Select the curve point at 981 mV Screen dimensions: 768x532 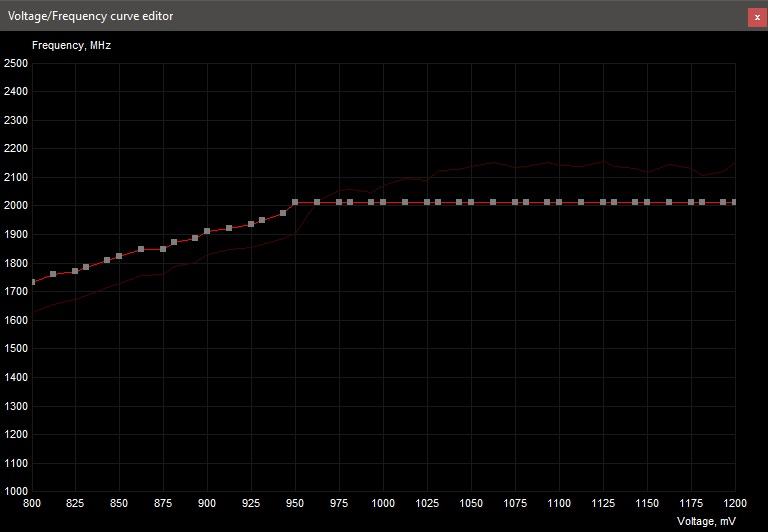(x=350, y=202)
